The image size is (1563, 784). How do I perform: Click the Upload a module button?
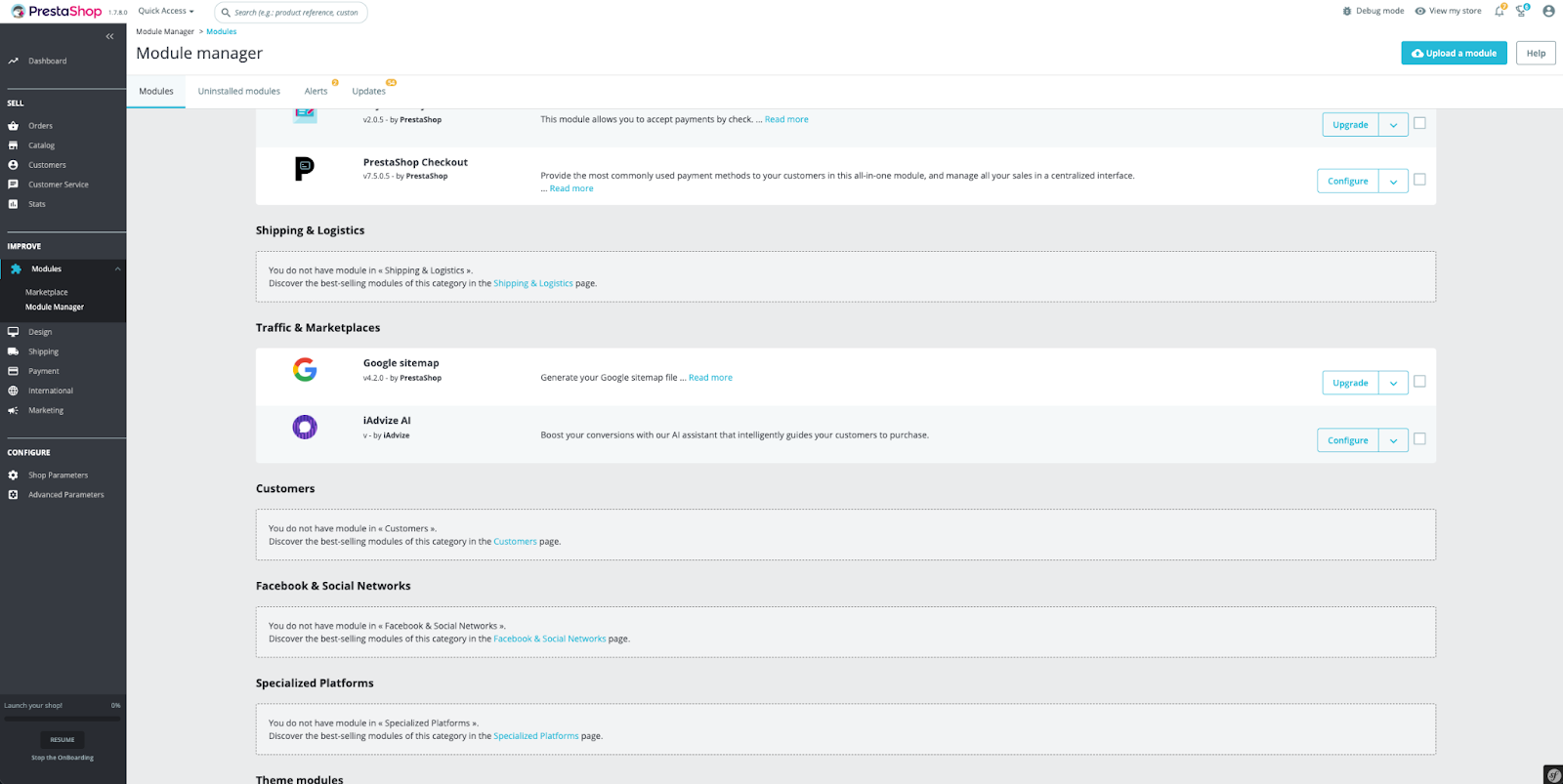point(1454,54)
